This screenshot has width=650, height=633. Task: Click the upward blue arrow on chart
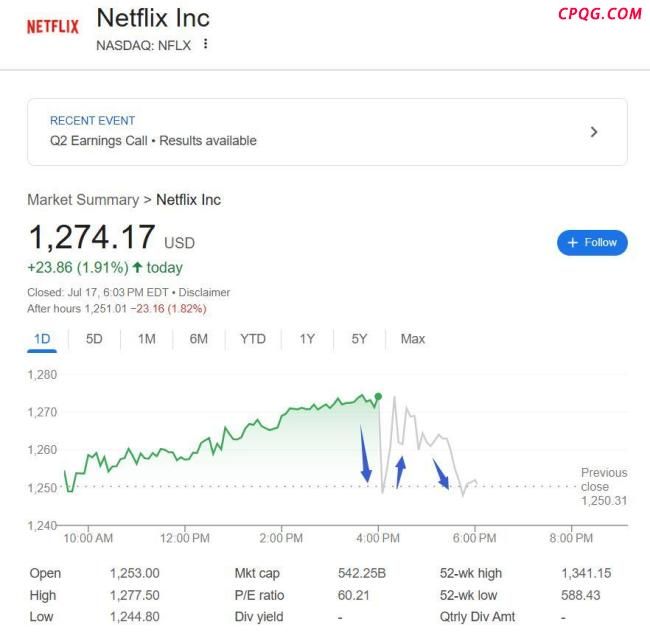point(400,473)
